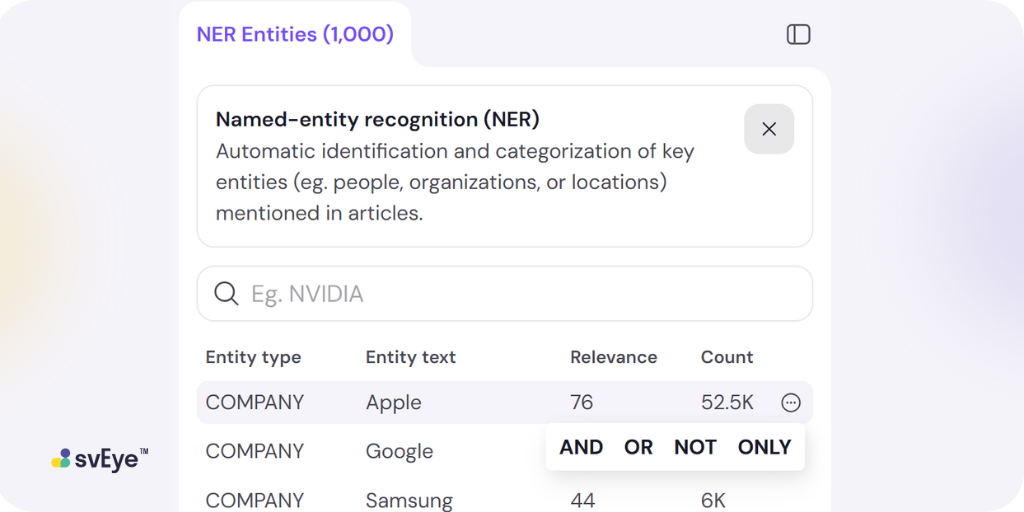The width and height of the screenshot is (1024, 512).
Task: Choose the ONLY operator in the popup
Action: point(764,447)
